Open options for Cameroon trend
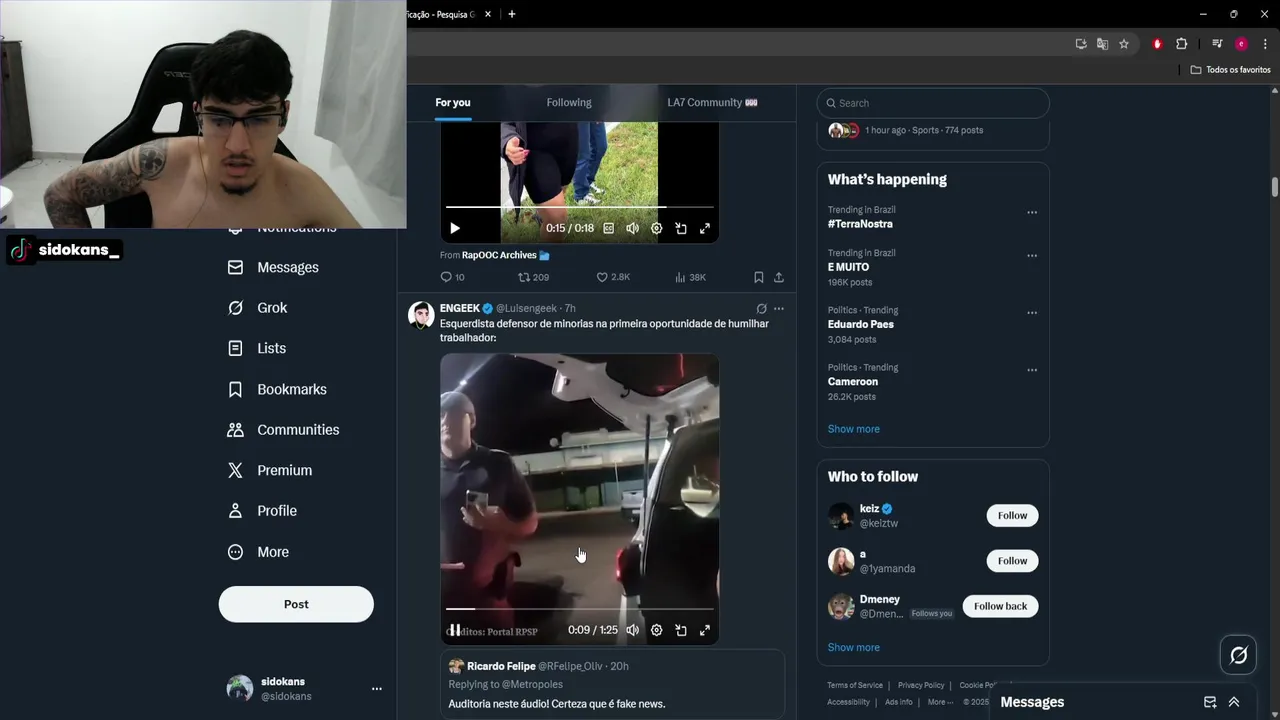 [1032, 370]
